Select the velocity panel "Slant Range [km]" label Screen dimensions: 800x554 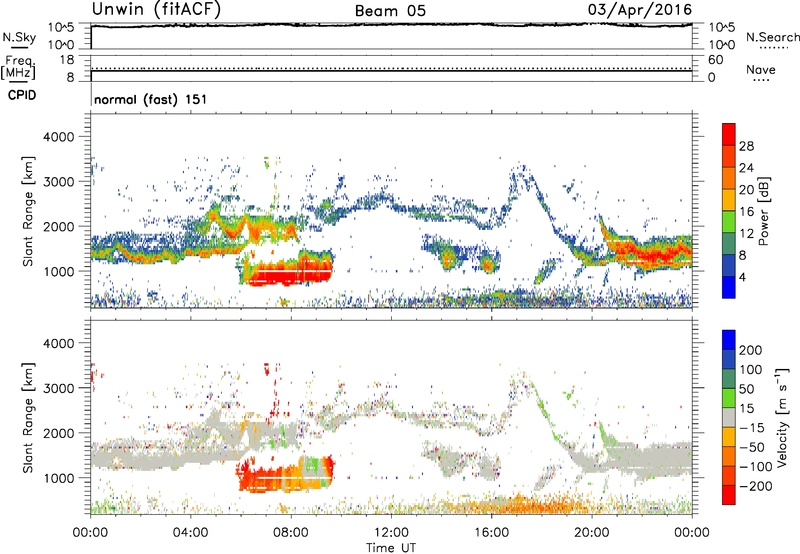[28, 418]
